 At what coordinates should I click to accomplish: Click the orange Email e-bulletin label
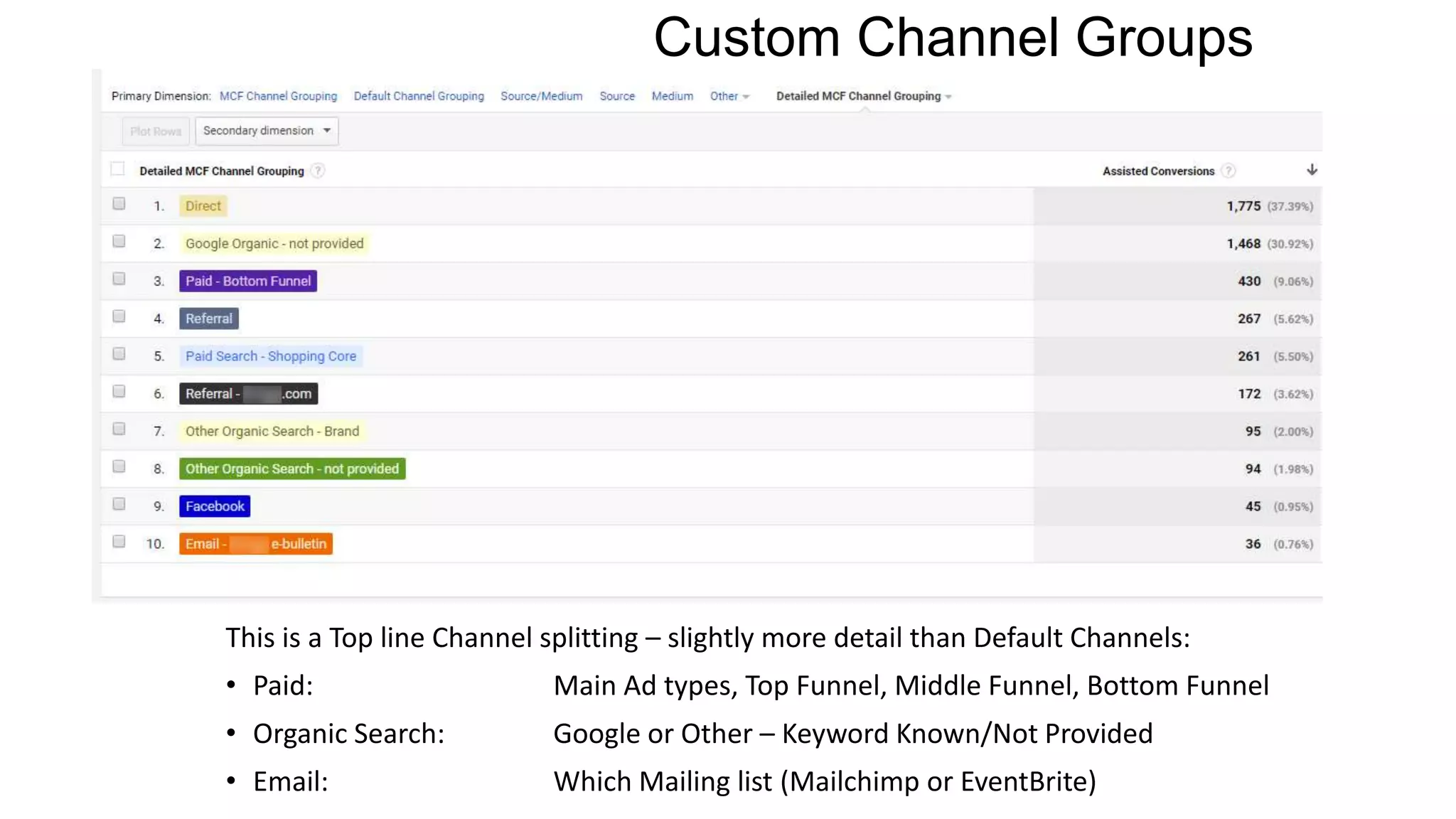click(x=256, y=544)
